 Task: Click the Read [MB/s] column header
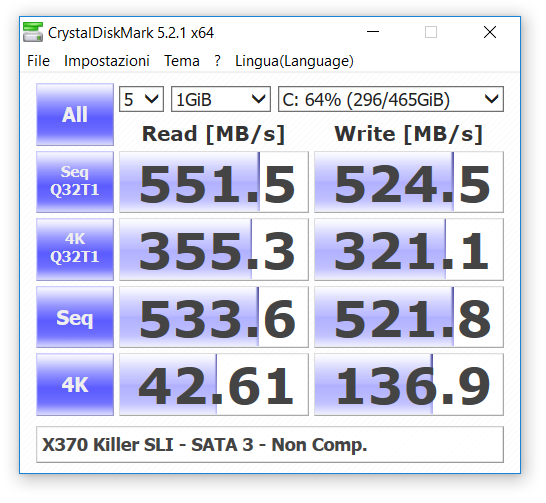click(213, 134)
